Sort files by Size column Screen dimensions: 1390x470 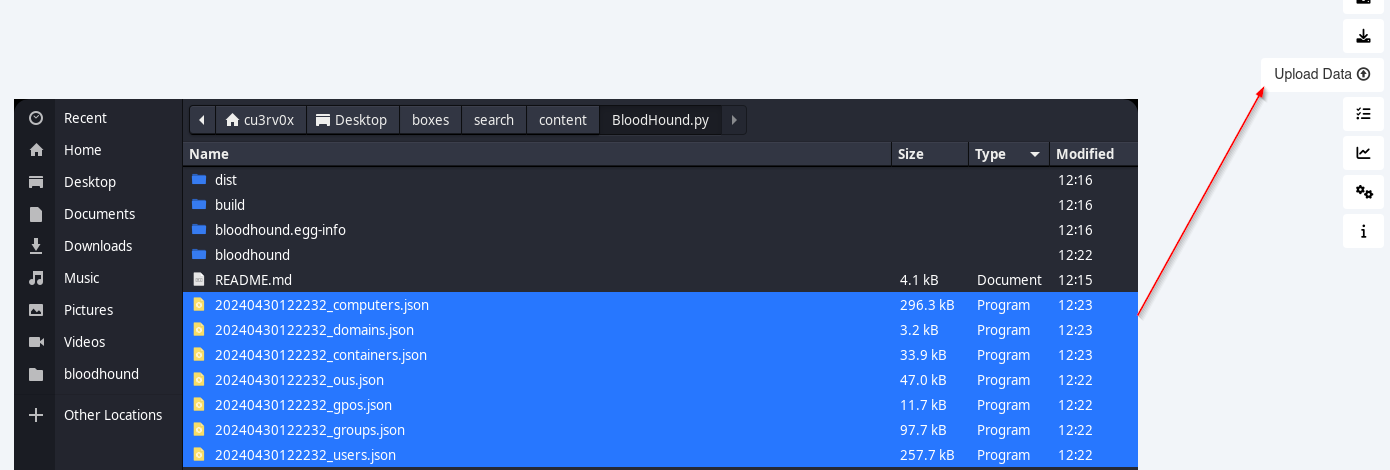[x=930, y=154]
